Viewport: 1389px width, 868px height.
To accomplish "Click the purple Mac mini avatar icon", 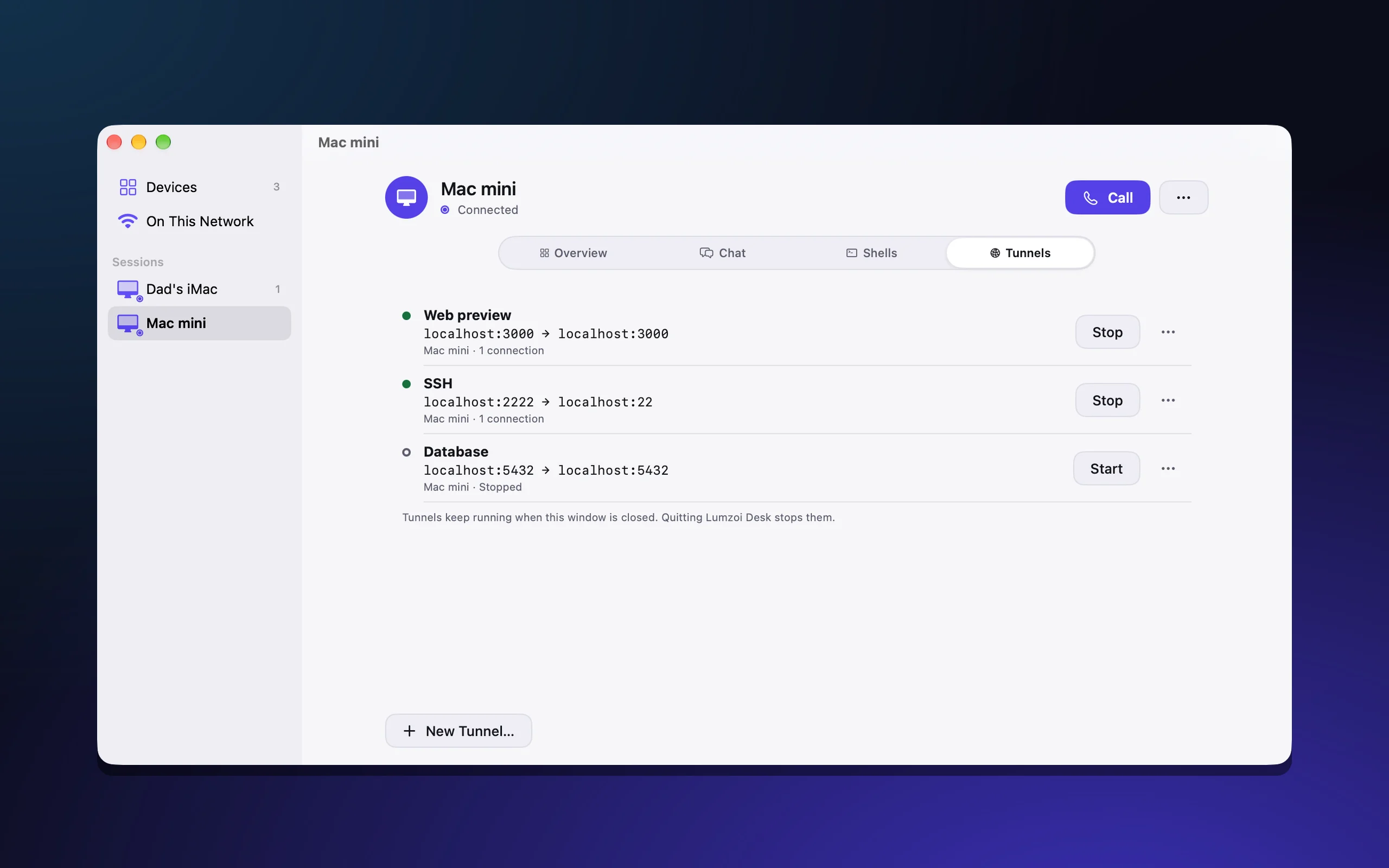I will coord(406,197).
